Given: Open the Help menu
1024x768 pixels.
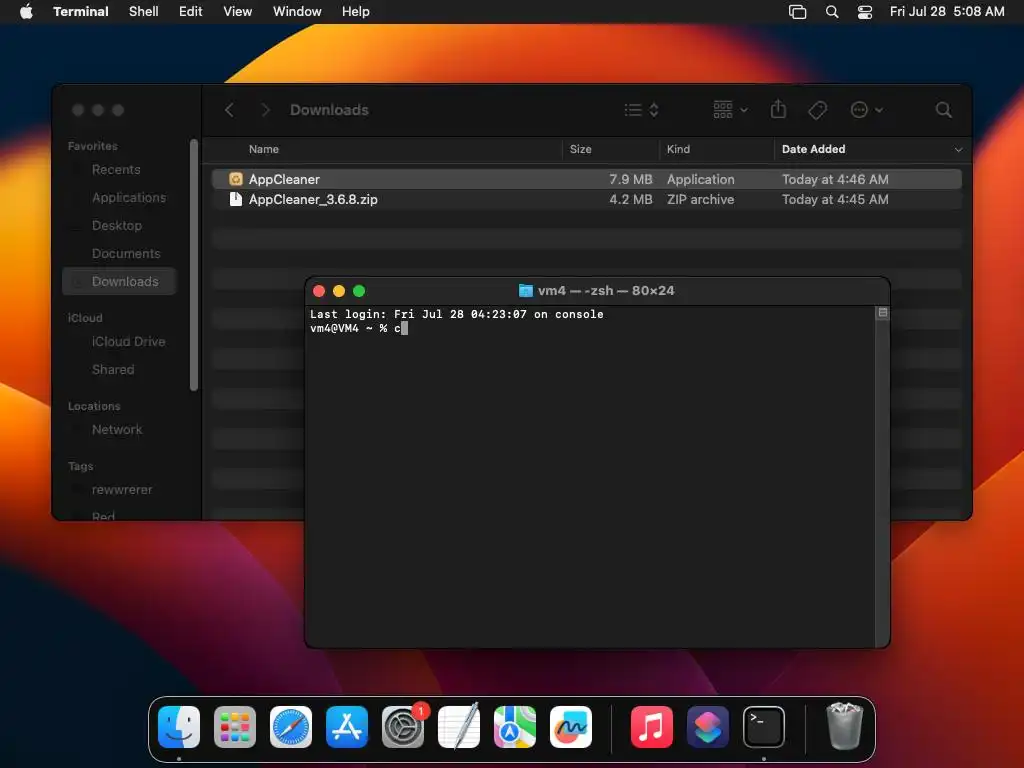Looking at the screenshot, I should point(355,11).
